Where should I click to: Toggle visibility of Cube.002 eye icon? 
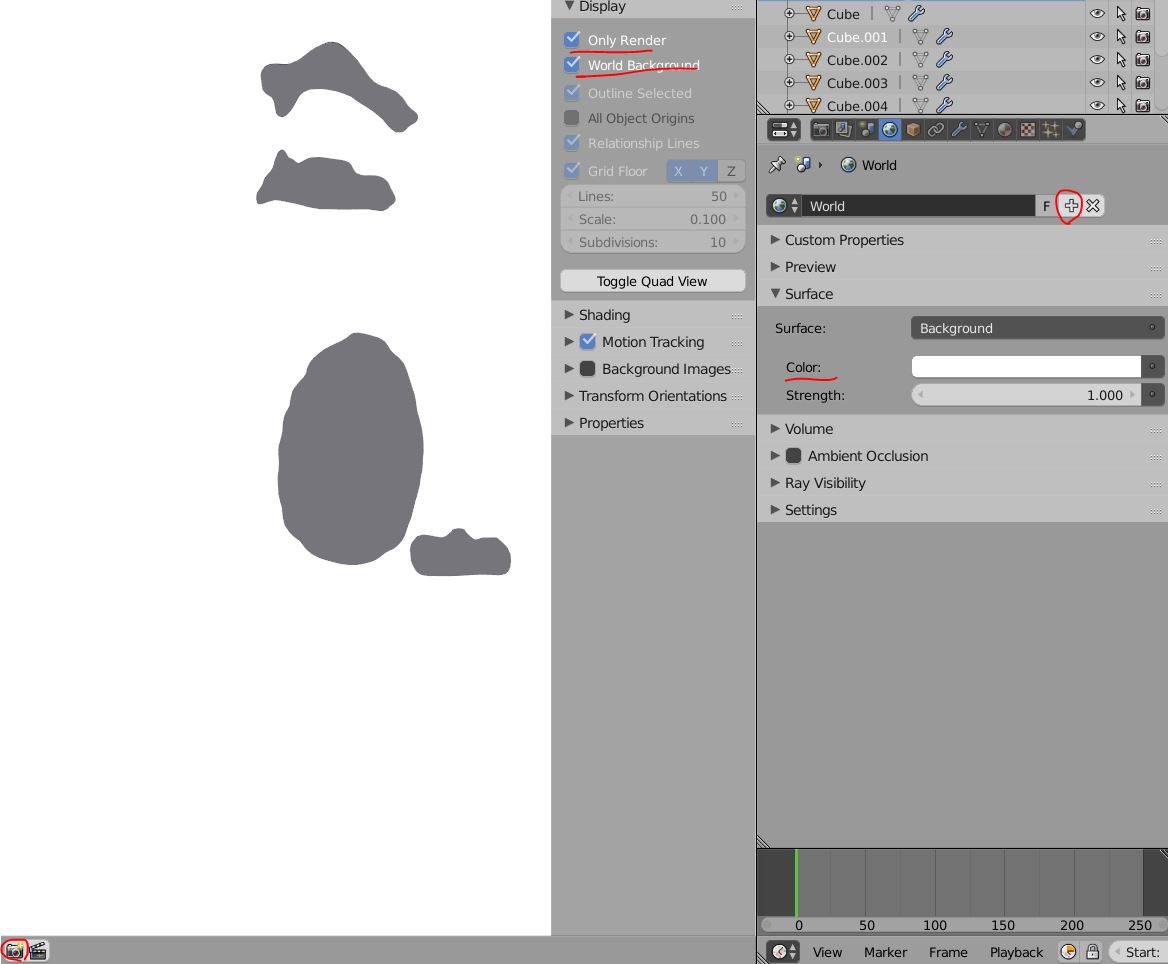point(1097,59)
